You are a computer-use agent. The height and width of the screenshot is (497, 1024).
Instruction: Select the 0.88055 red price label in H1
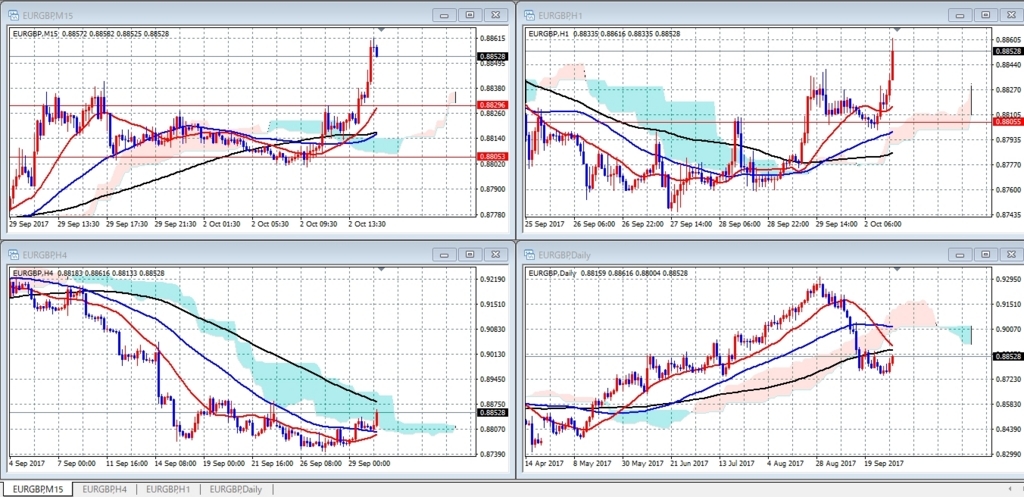coord(1008,121)
